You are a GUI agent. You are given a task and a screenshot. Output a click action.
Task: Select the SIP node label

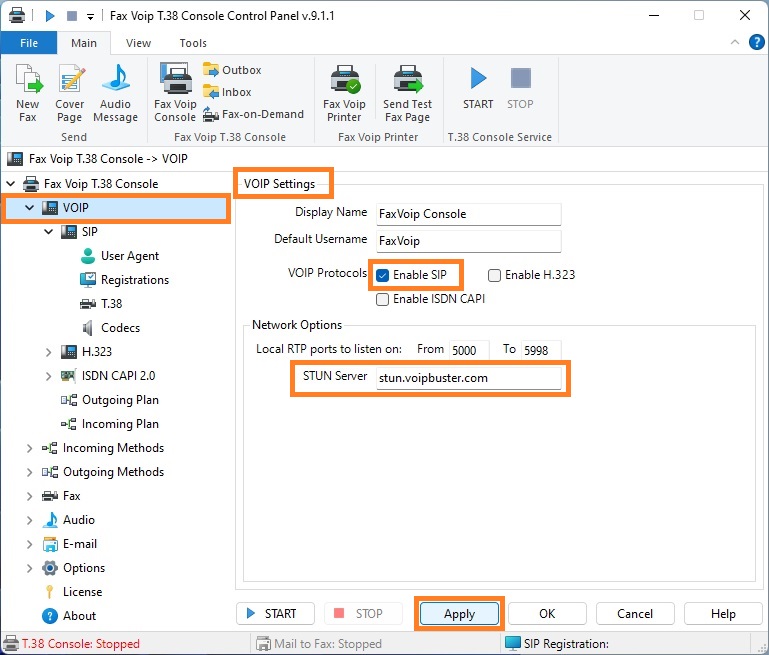click(90, 232)
